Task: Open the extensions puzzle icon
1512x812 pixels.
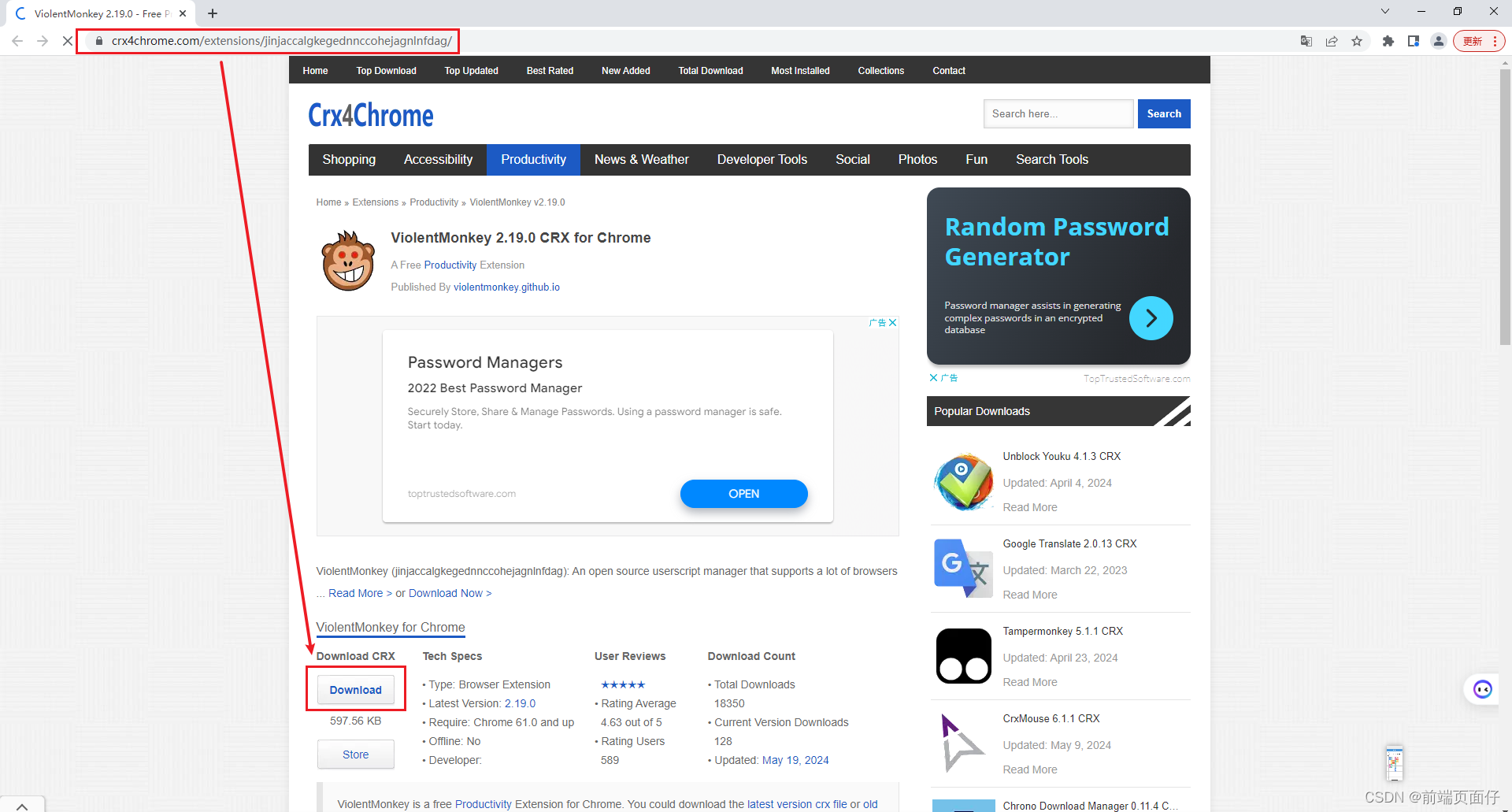Action: 1388,41
